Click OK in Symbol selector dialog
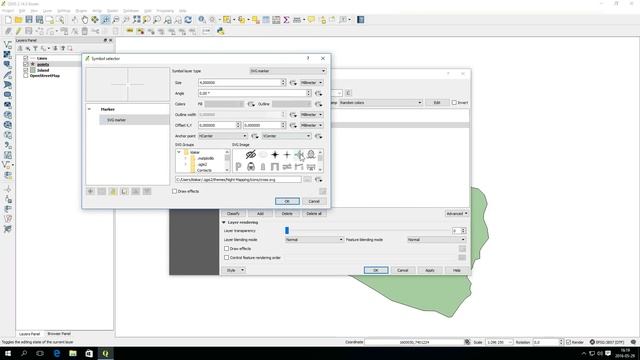This screenshot has height=360, width=640. pyautogui.click(x=287, y=201)
